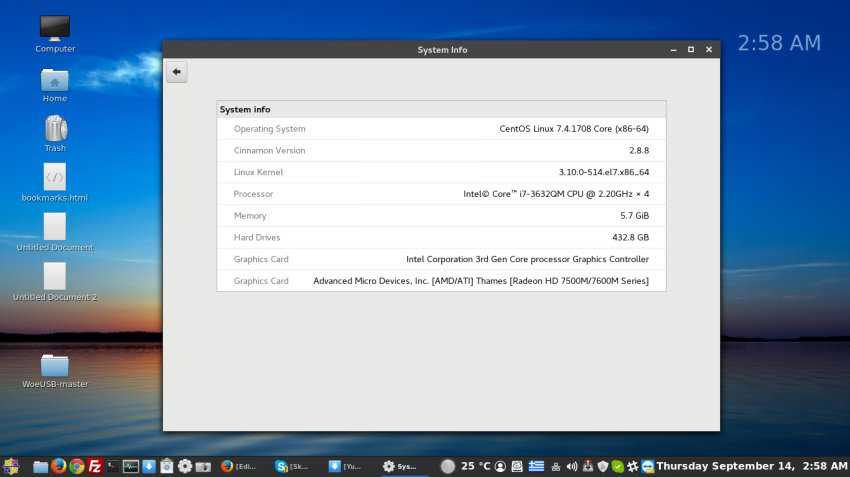Open the sound volume applet
This screenshot has height=477, width=850.
(x=572, y=466)
